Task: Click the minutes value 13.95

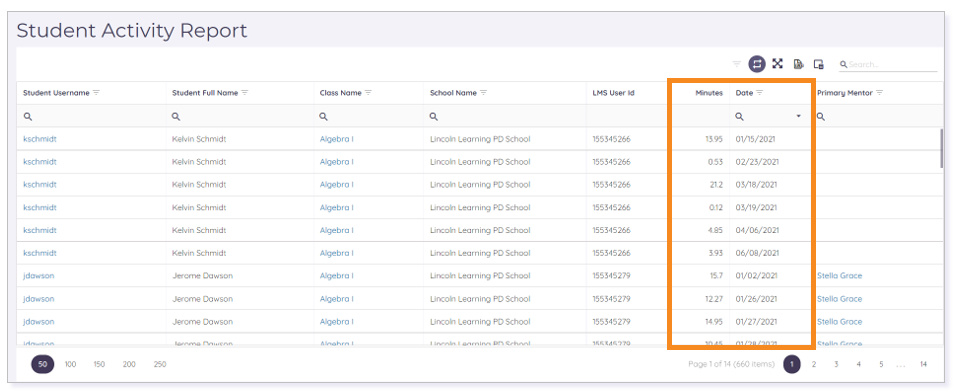Action: [713, 139]
